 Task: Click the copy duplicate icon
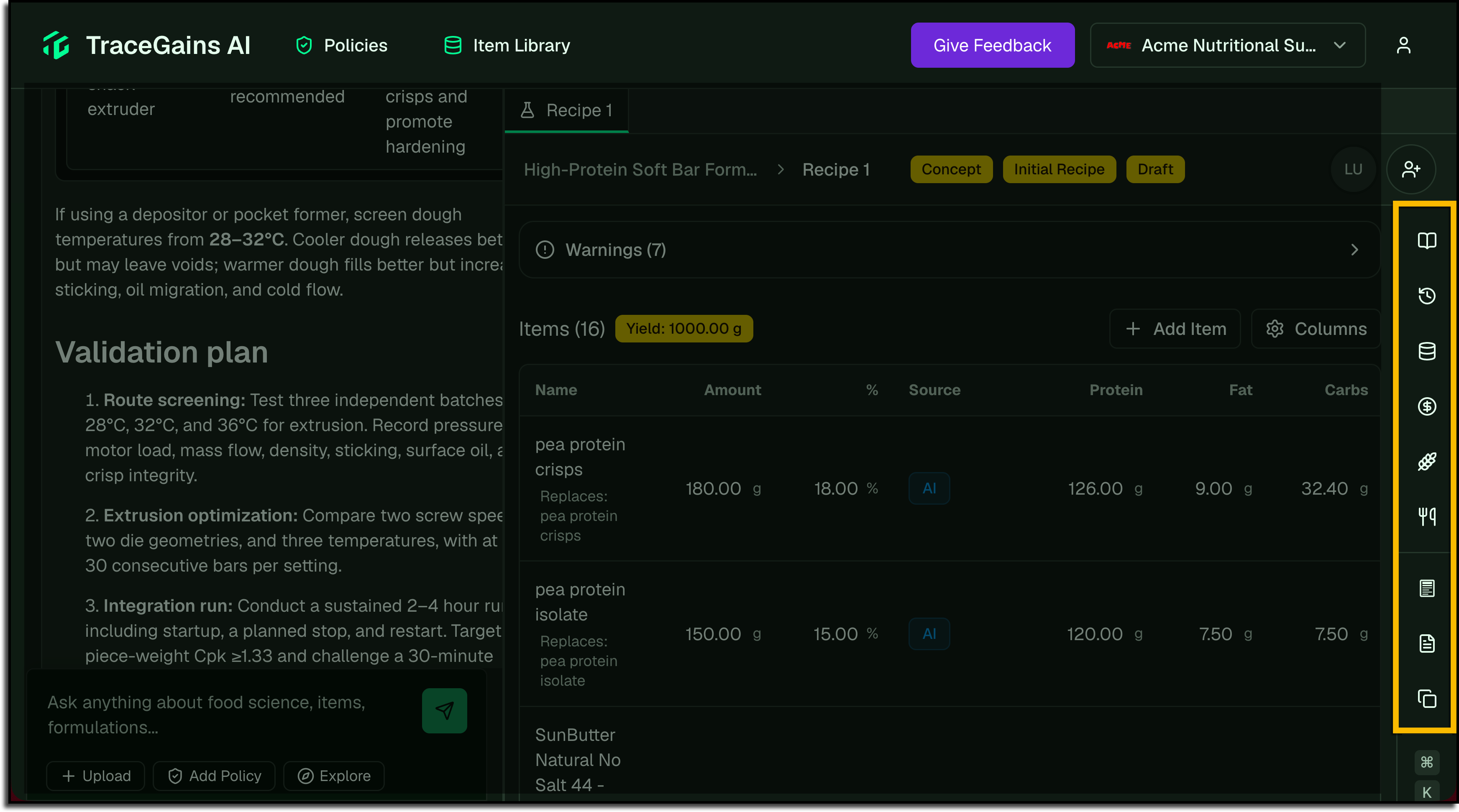click(x=1427, y=699)
